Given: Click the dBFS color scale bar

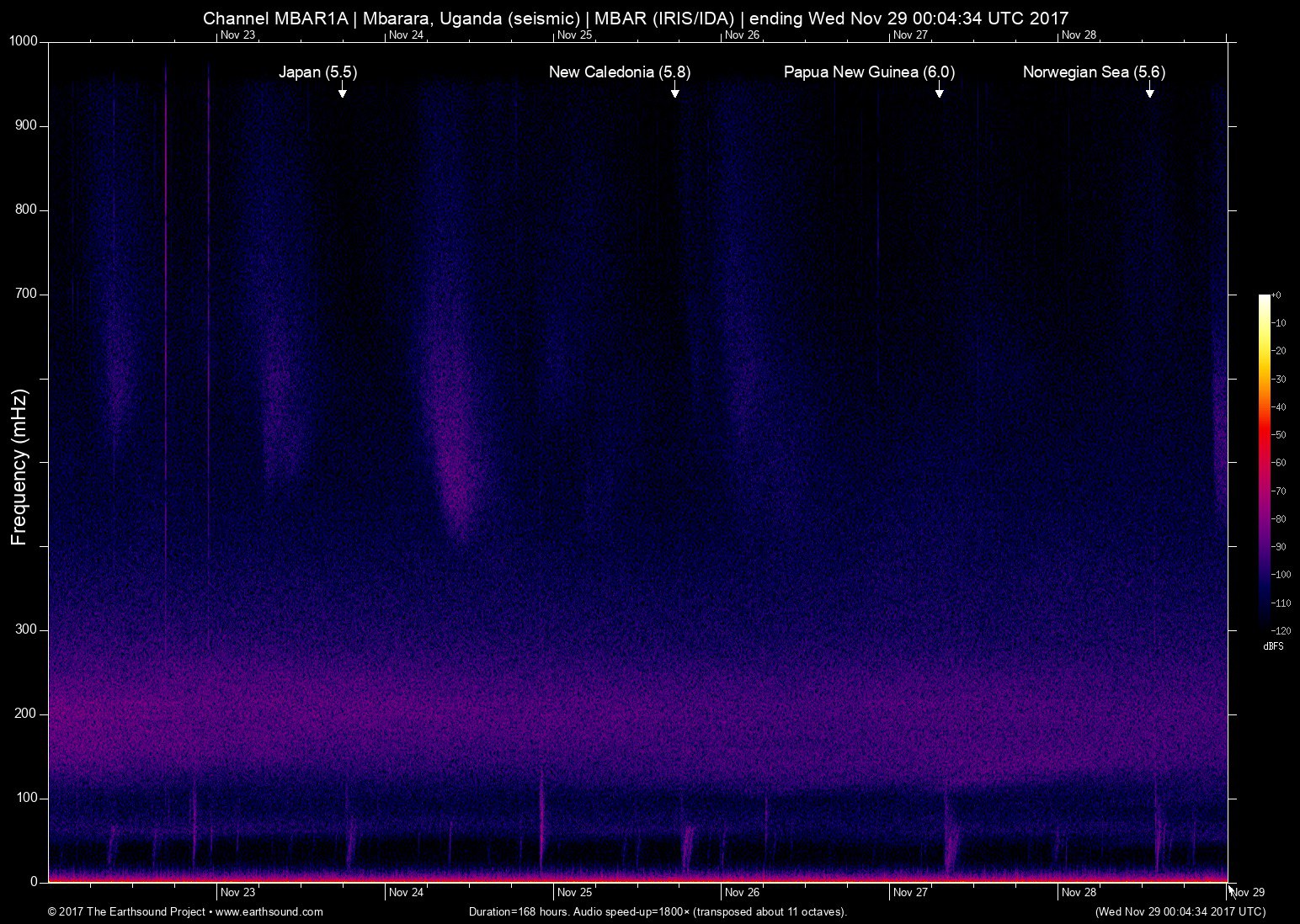Looking at the screenshot, I should [x=1264, y=461].
